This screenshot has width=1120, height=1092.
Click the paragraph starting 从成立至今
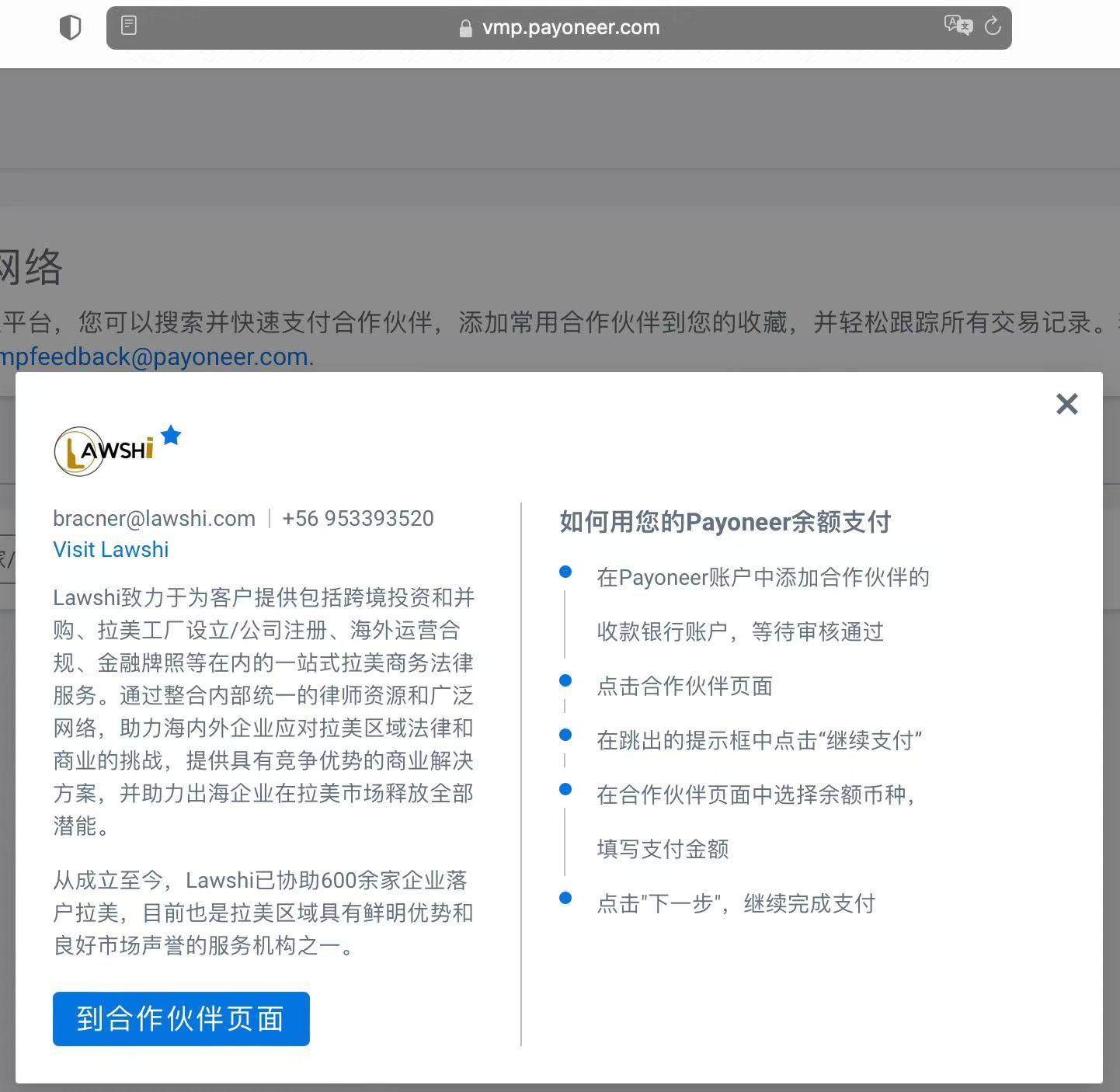(263, 913)
